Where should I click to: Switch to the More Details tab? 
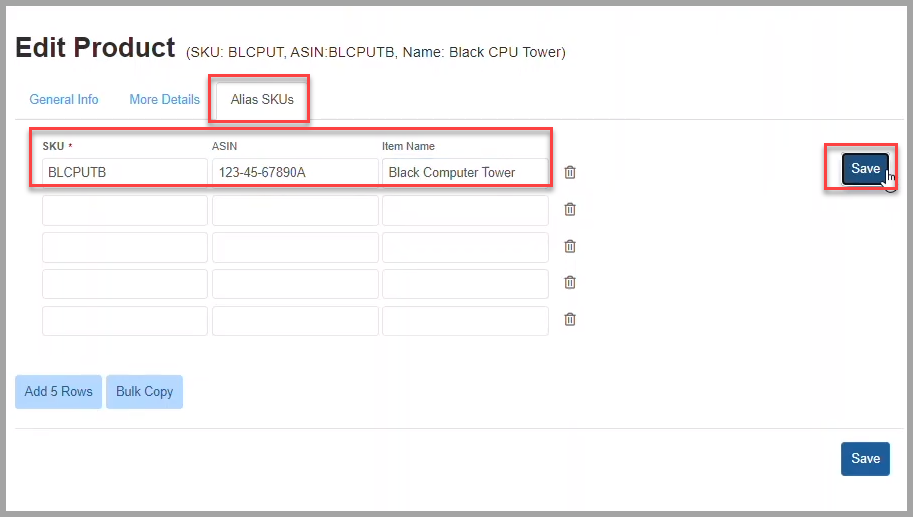(x=164, y=100)
